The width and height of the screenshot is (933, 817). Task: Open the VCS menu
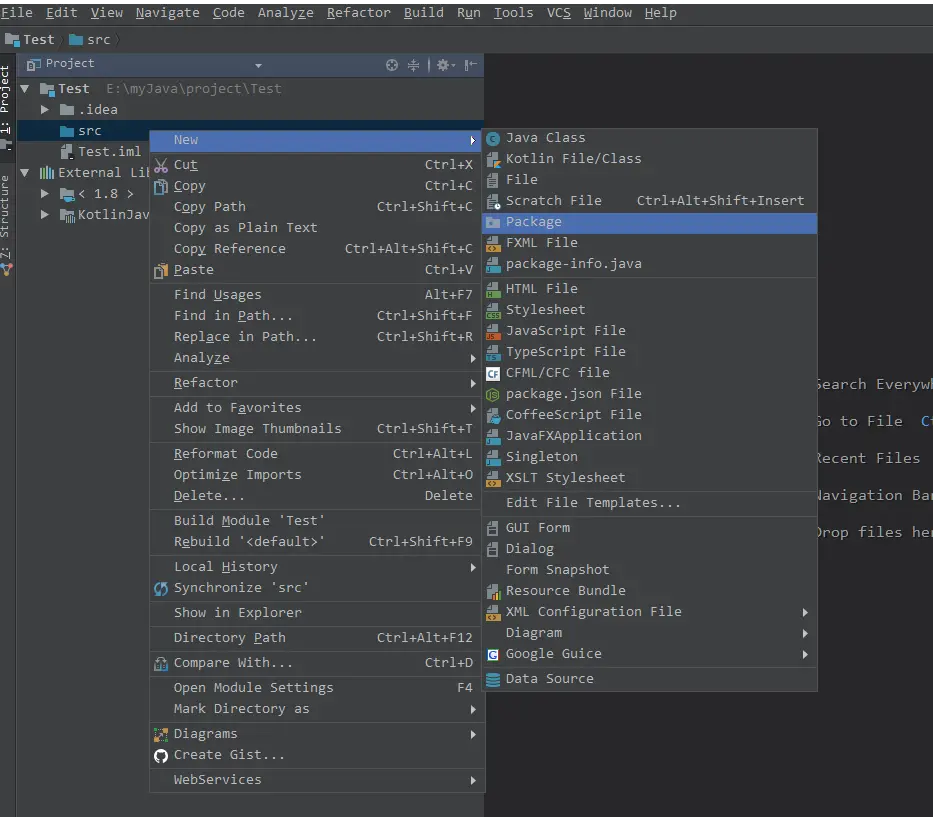(559, 12)
